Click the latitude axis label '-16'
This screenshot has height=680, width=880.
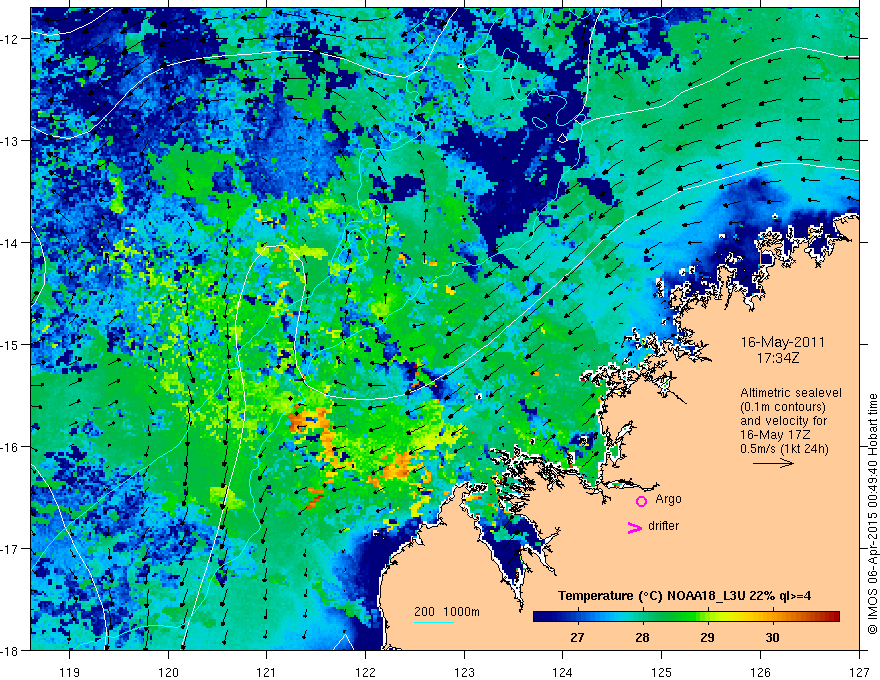coord(10,447)
